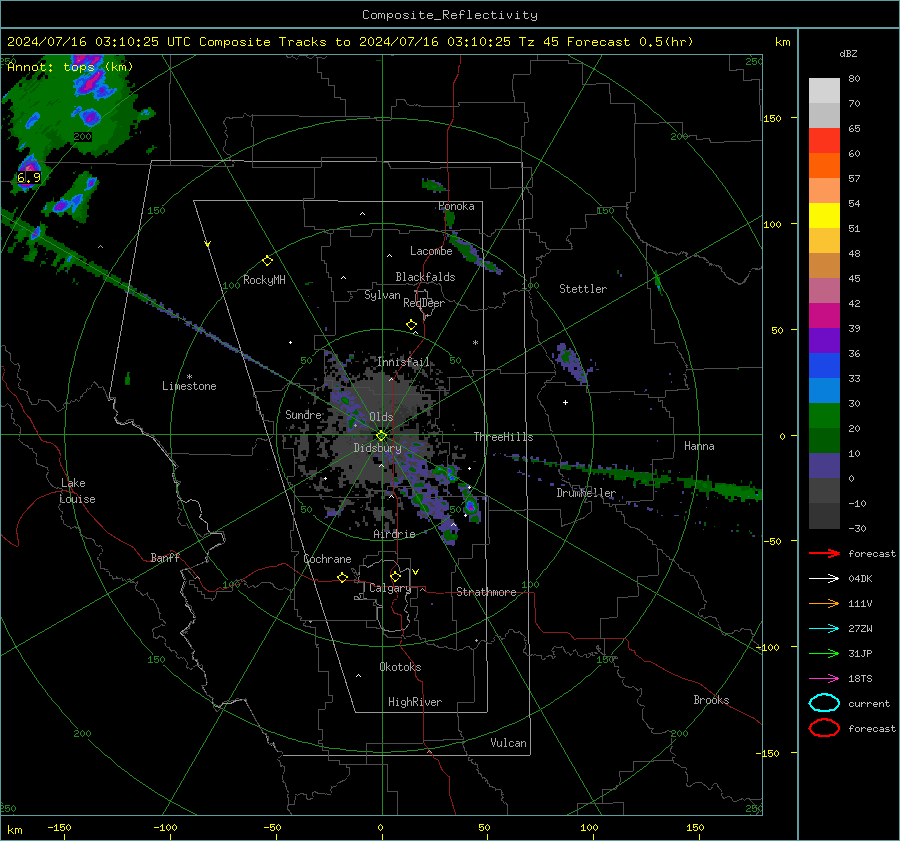Click the RockyMH label
Viewport: 900px width, 841px height.
click(x=264, y=280)
